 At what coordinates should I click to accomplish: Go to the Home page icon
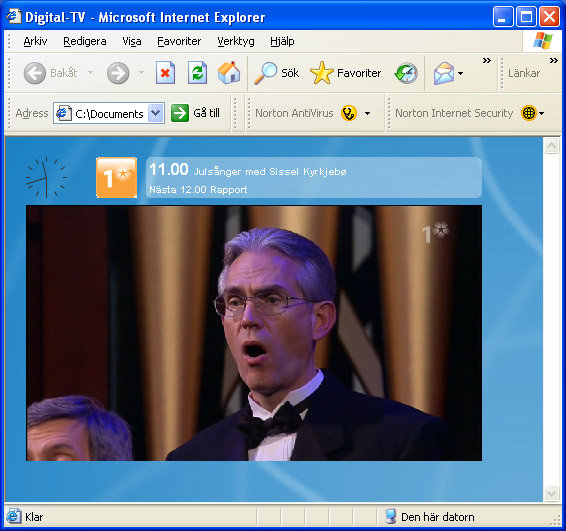click(x=229, y=73)
